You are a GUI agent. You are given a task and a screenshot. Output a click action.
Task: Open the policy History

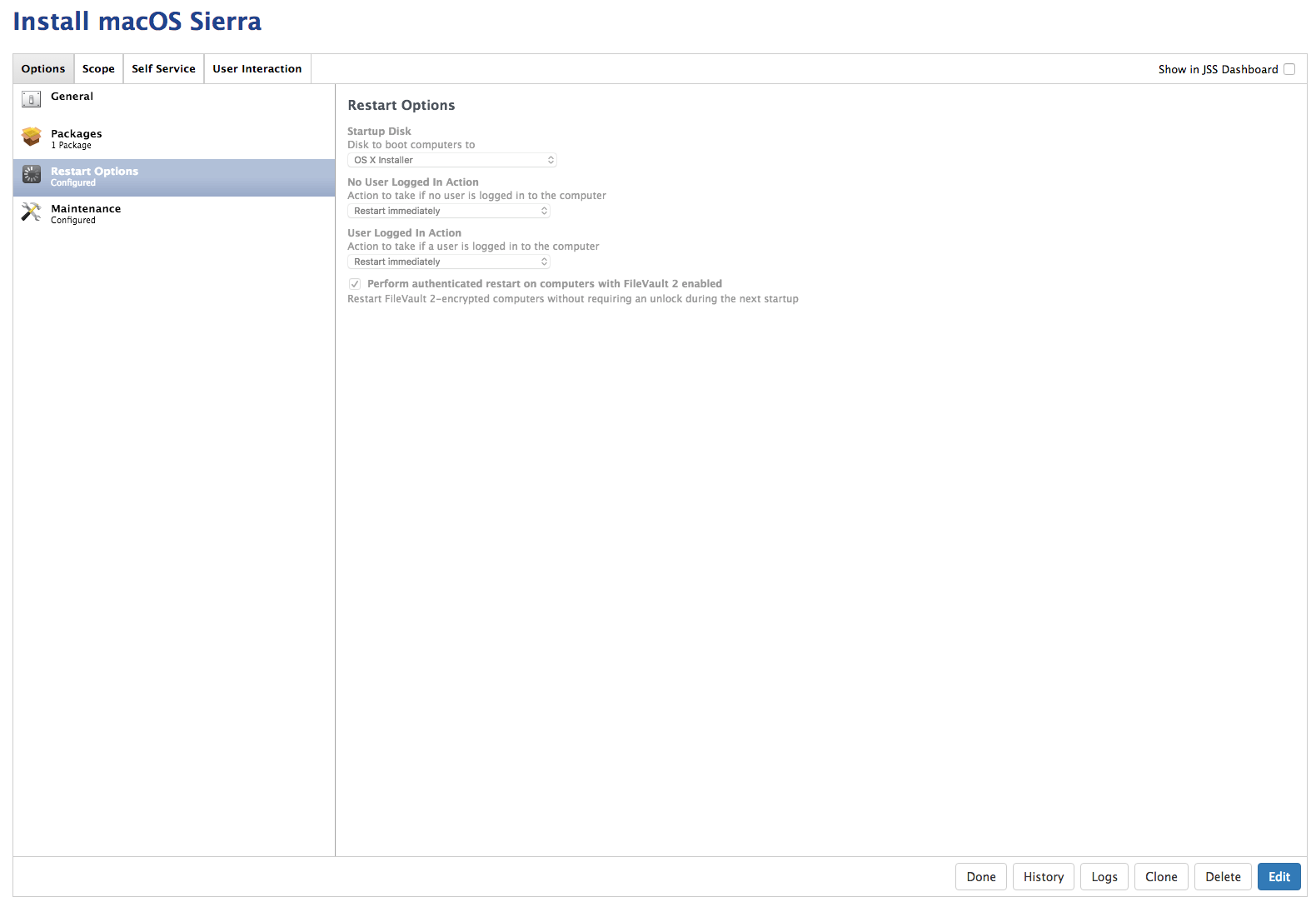coord(1044,877)
